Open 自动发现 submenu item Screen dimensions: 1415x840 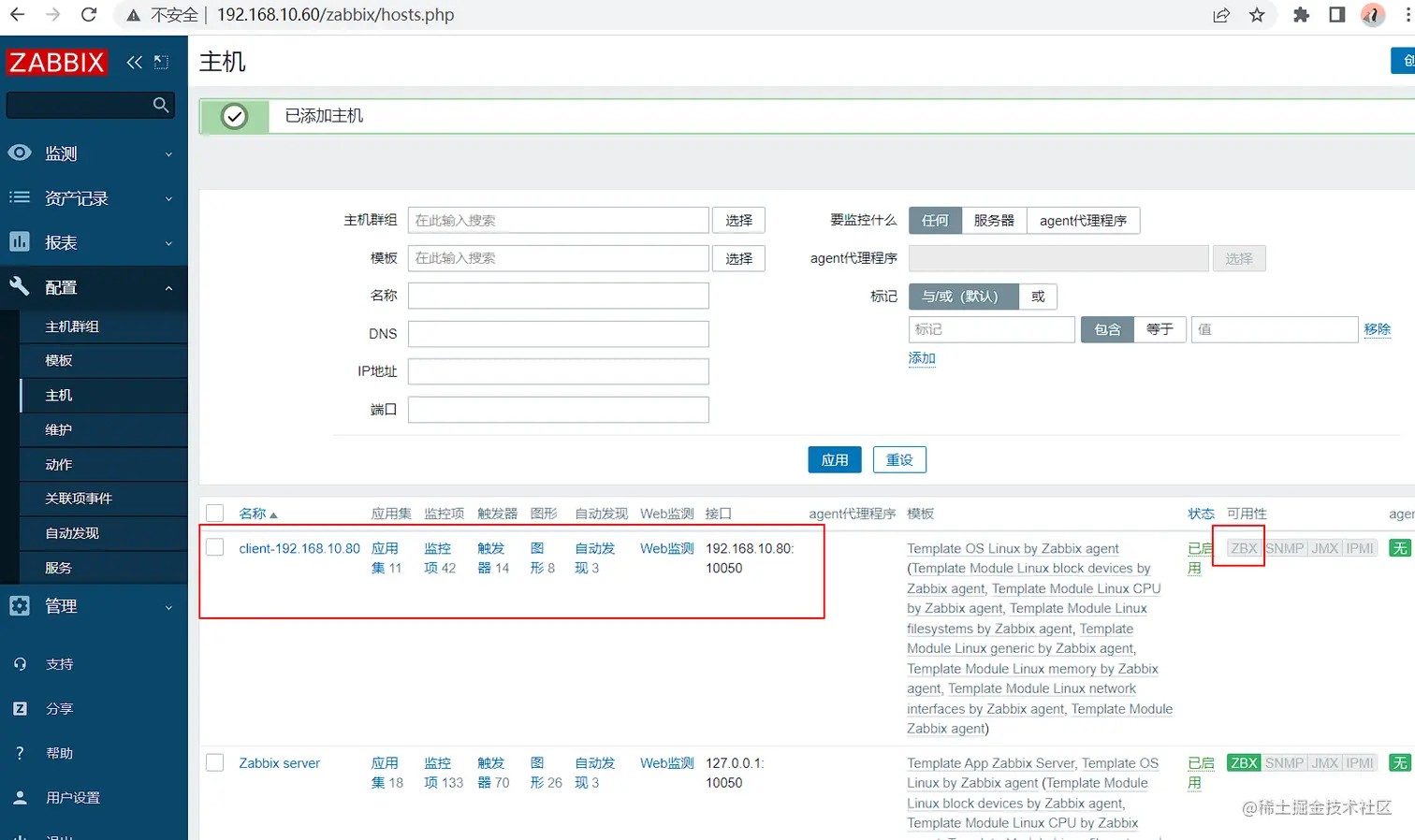click(103, 533)
